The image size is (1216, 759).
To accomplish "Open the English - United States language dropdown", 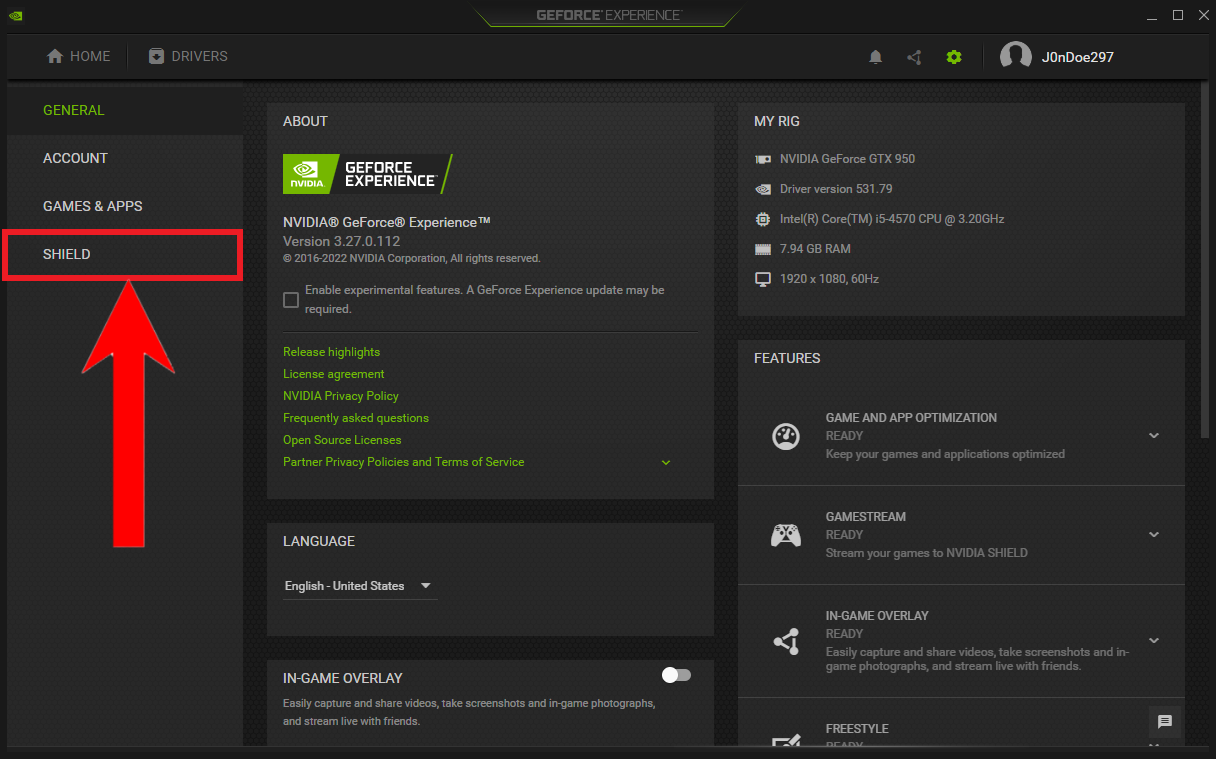I will 360,586.
